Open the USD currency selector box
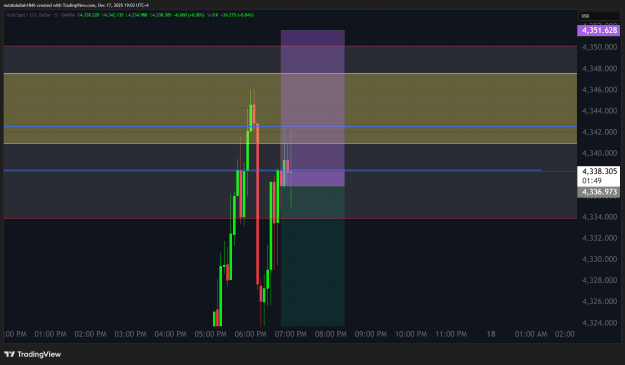Viewport: 625px width, 365px height. (x=599, y=16)
